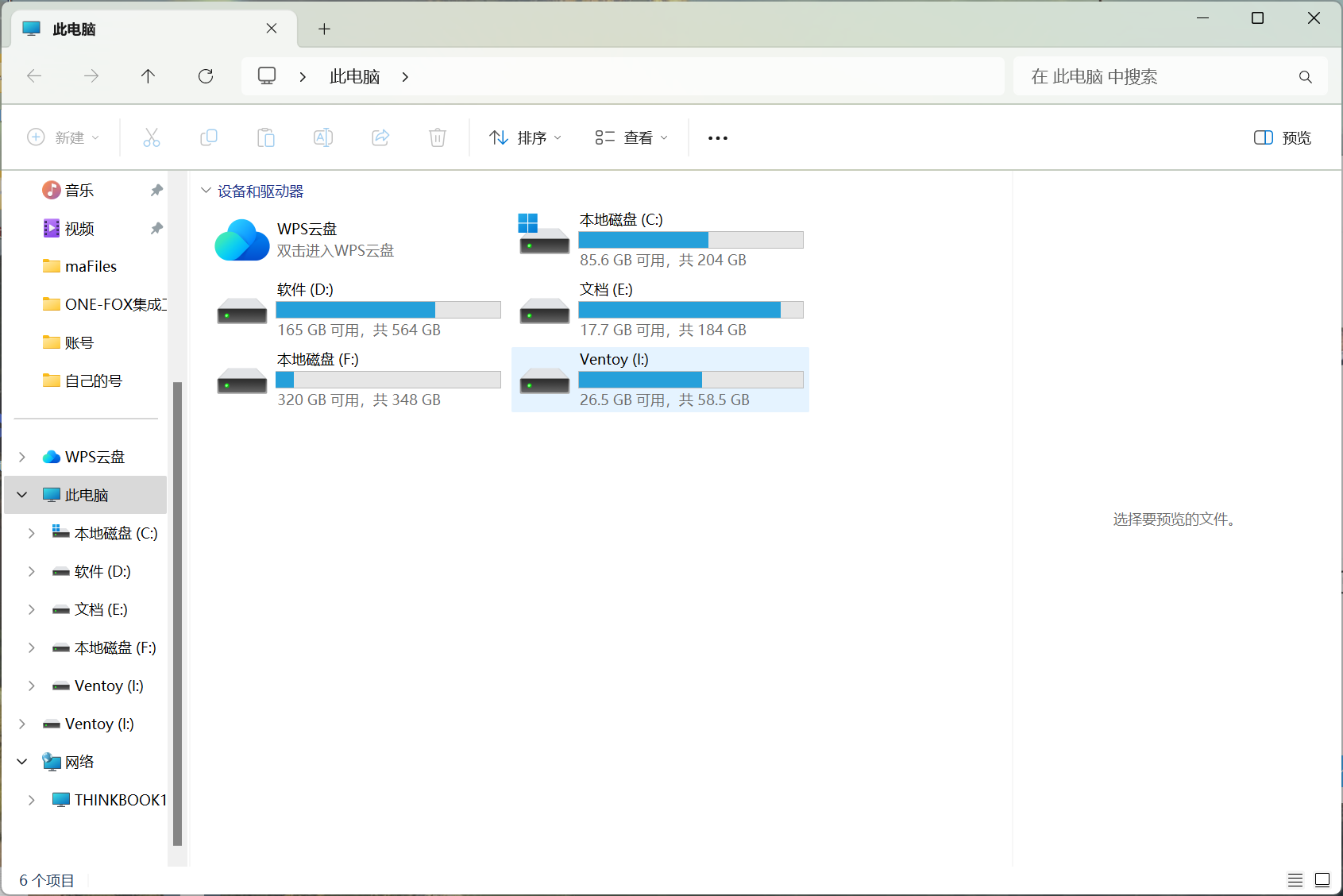This screenshot has width=1343, height=896.
Task: Open the new tab plus button
Action: [x=324, y=29]
